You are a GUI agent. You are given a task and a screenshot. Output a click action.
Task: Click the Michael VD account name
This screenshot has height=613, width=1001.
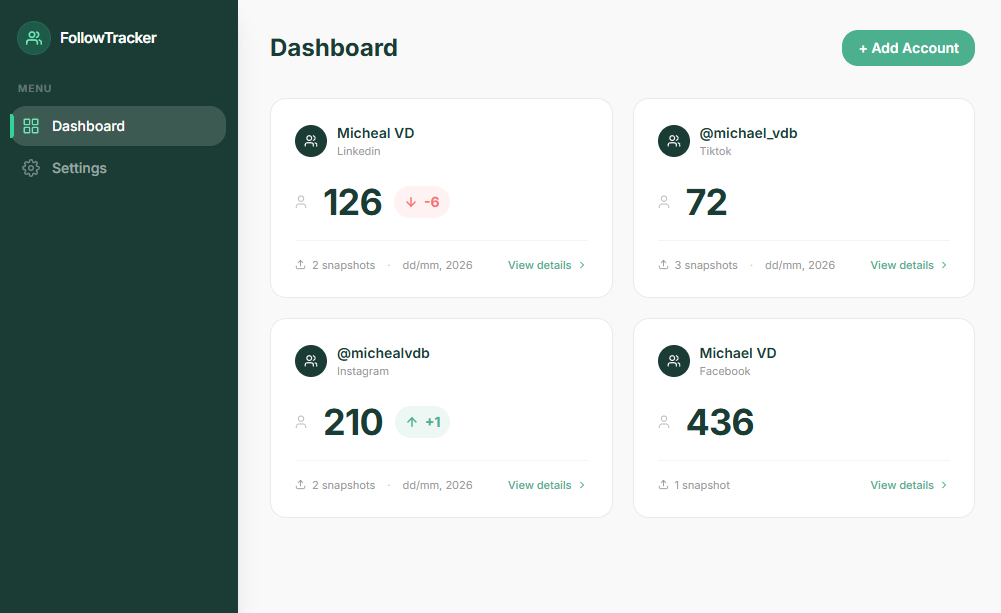pyautogui.click(x=738, y=353)
